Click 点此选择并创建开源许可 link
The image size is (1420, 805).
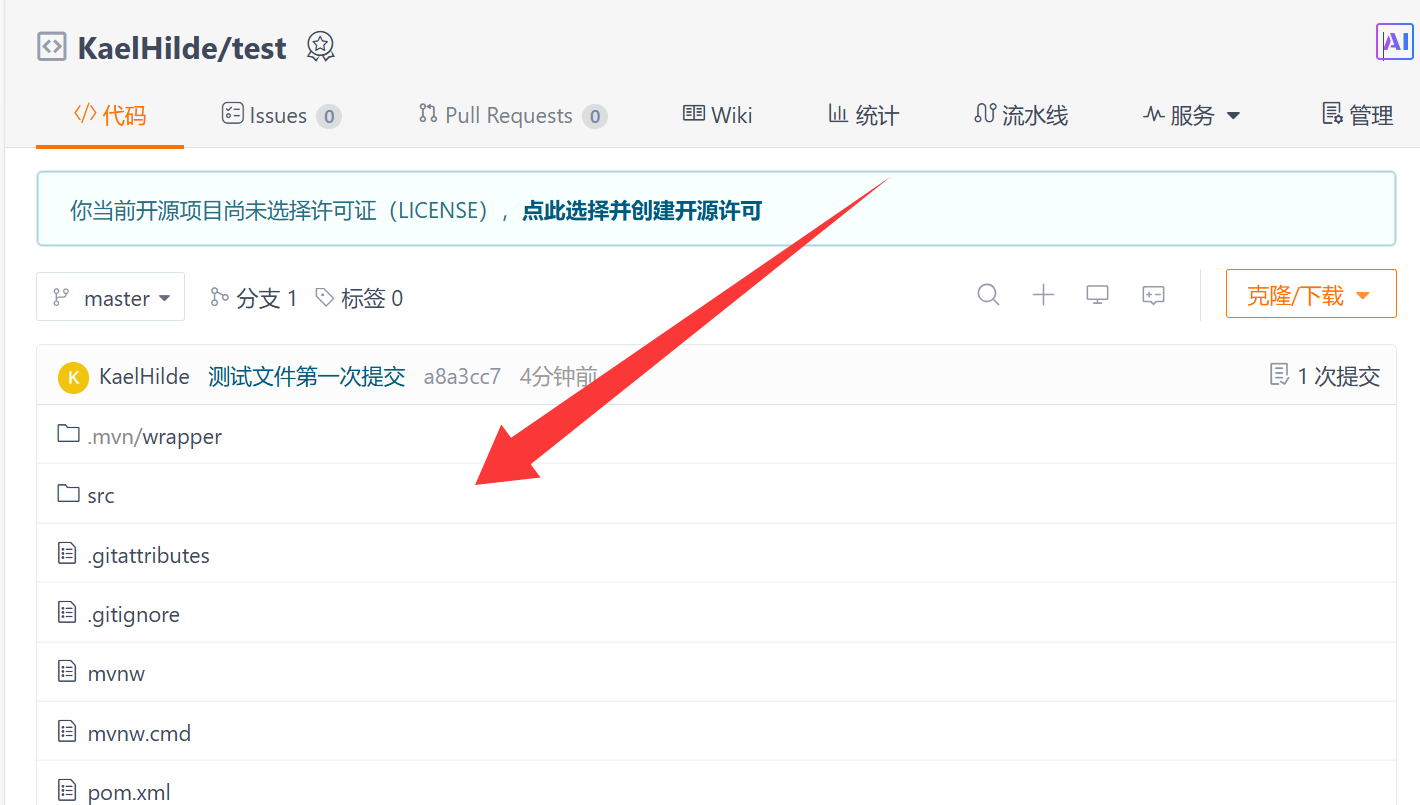pos(642,210)
